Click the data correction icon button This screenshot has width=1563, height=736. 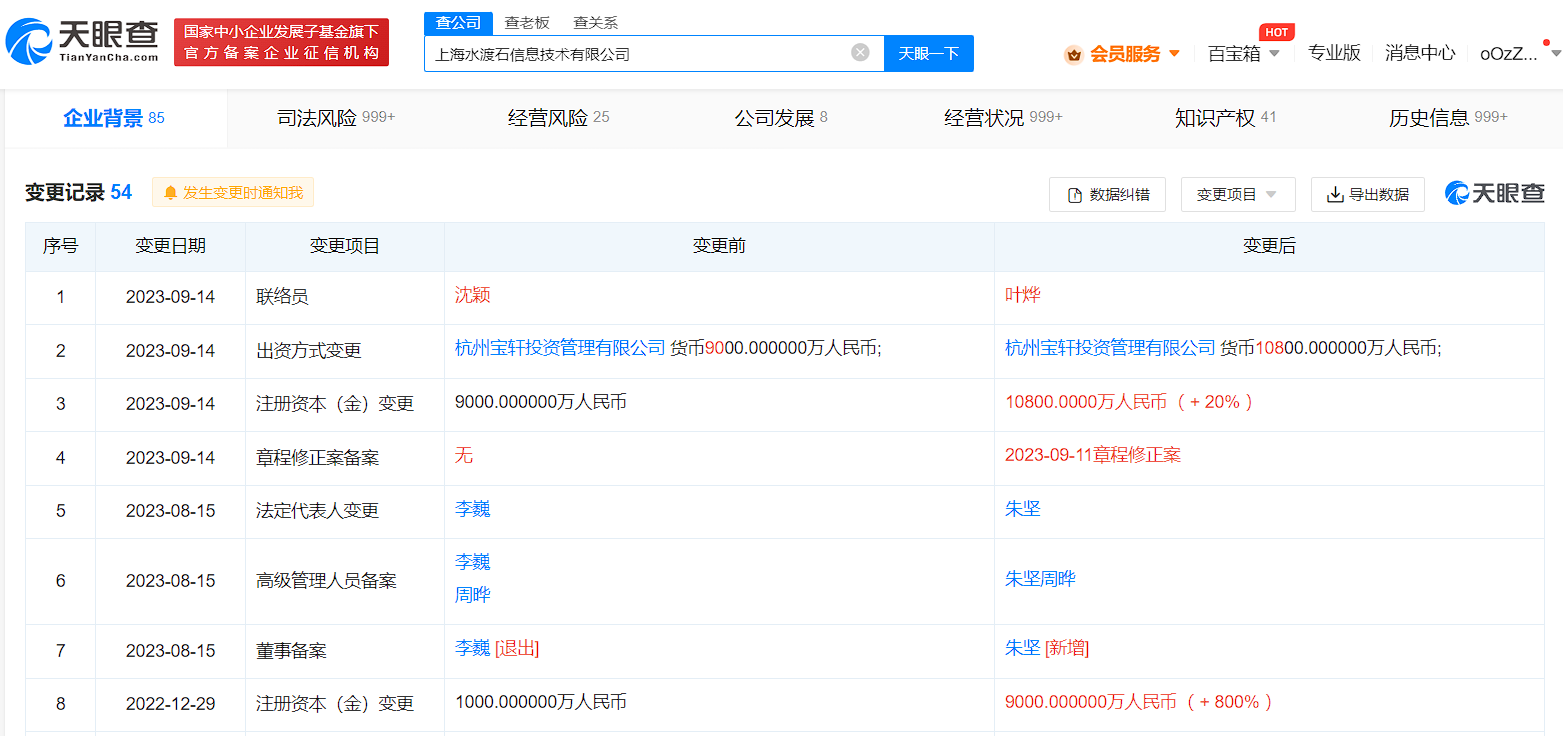tap(1076, 195)
